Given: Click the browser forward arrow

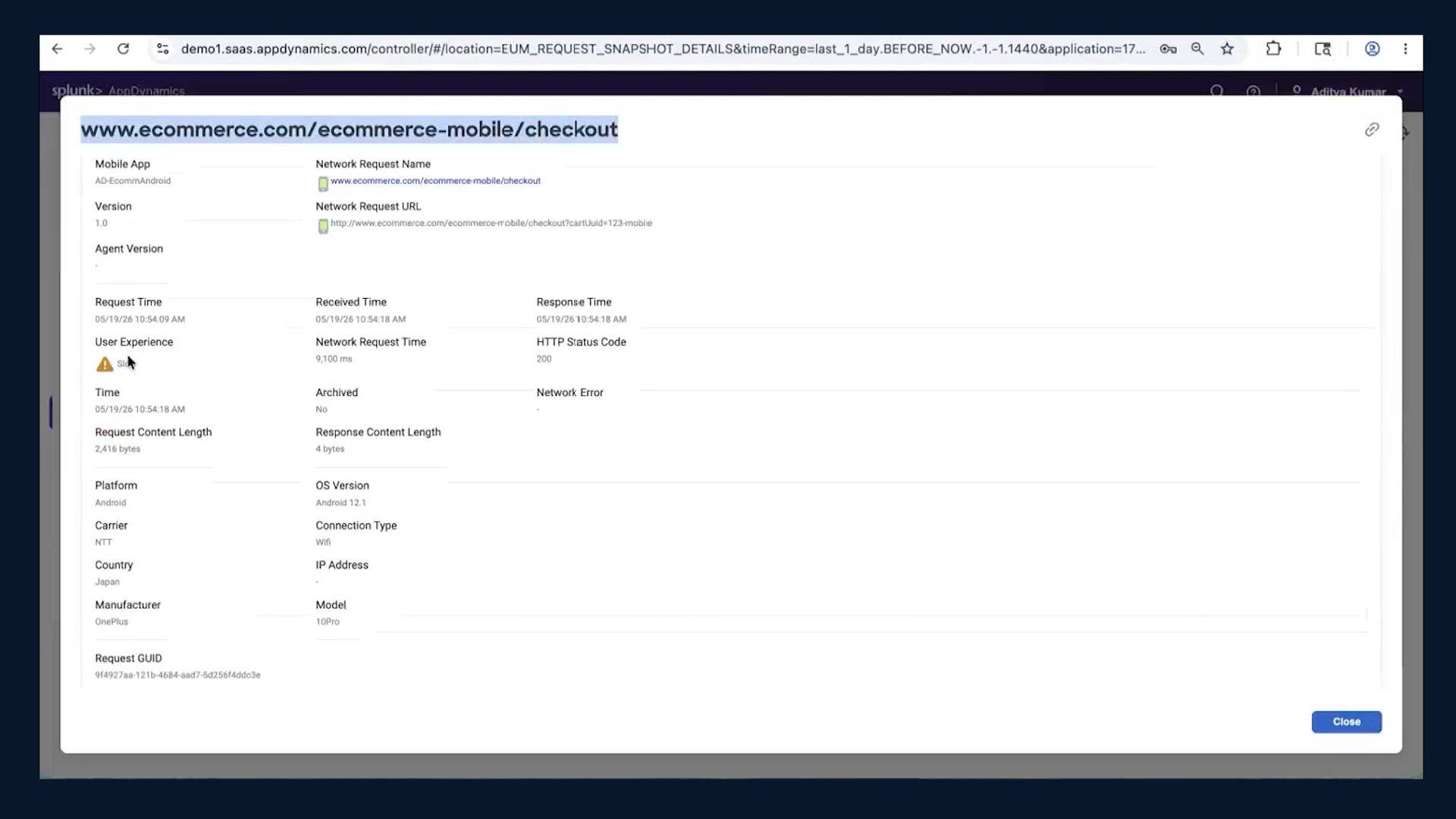Looking at the screenshot, I should (89, 49).
